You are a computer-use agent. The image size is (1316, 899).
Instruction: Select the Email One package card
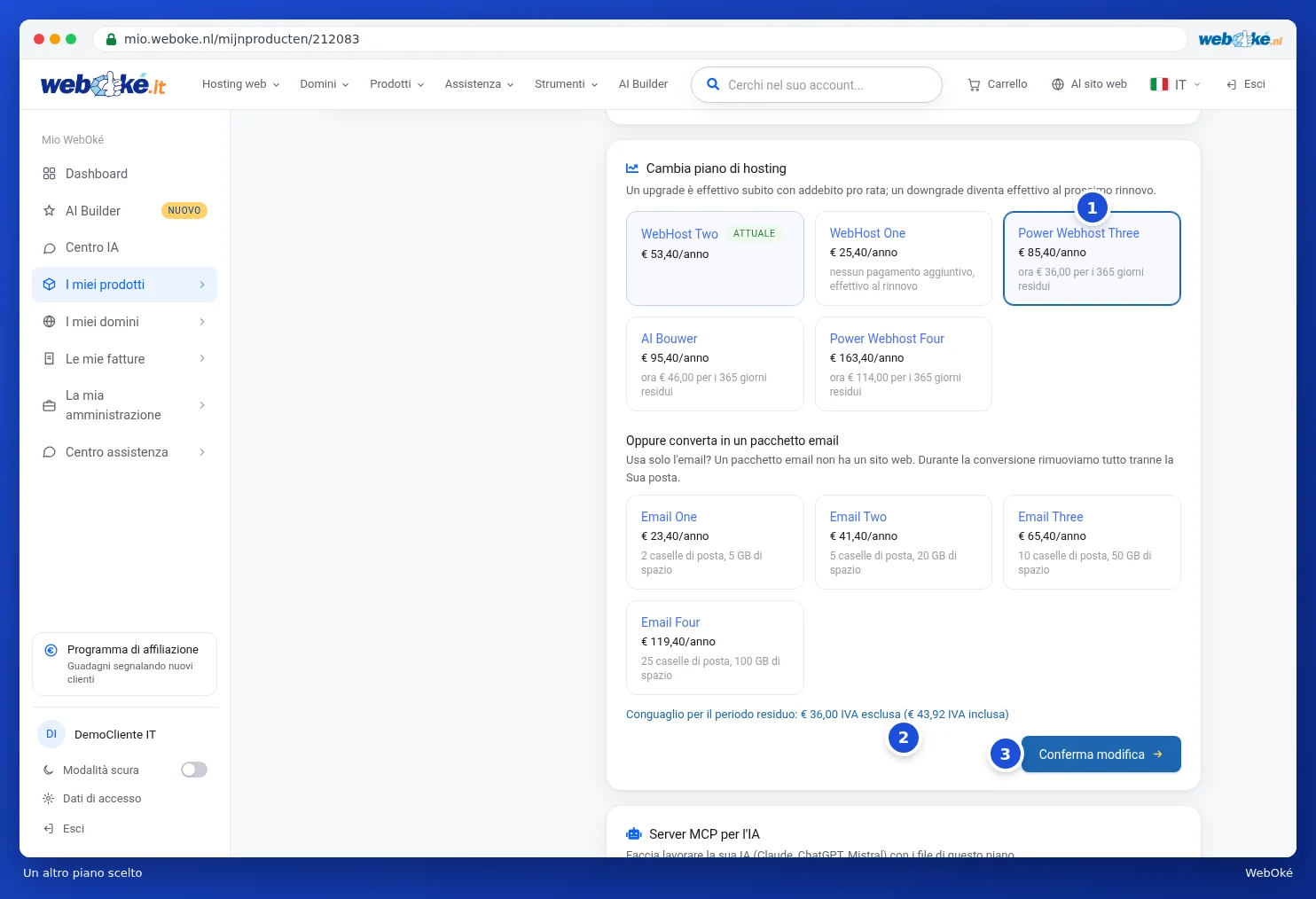[x=715, y=542]
